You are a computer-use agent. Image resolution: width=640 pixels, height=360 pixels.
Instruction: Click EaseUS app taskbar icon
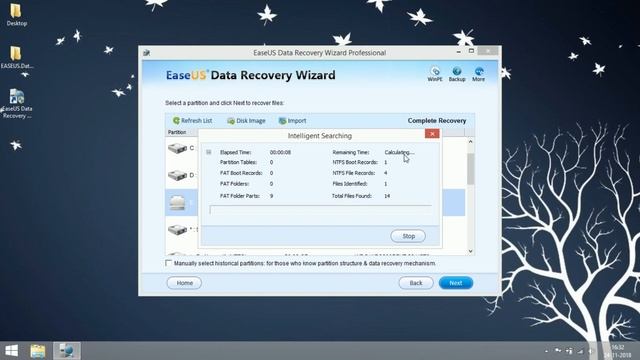[x=67, y=351]
